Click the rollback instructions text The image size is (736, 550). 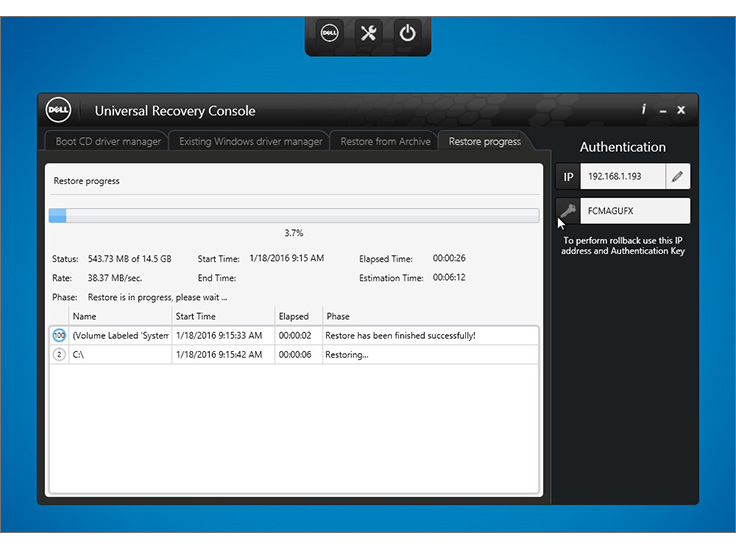(623, 245)
